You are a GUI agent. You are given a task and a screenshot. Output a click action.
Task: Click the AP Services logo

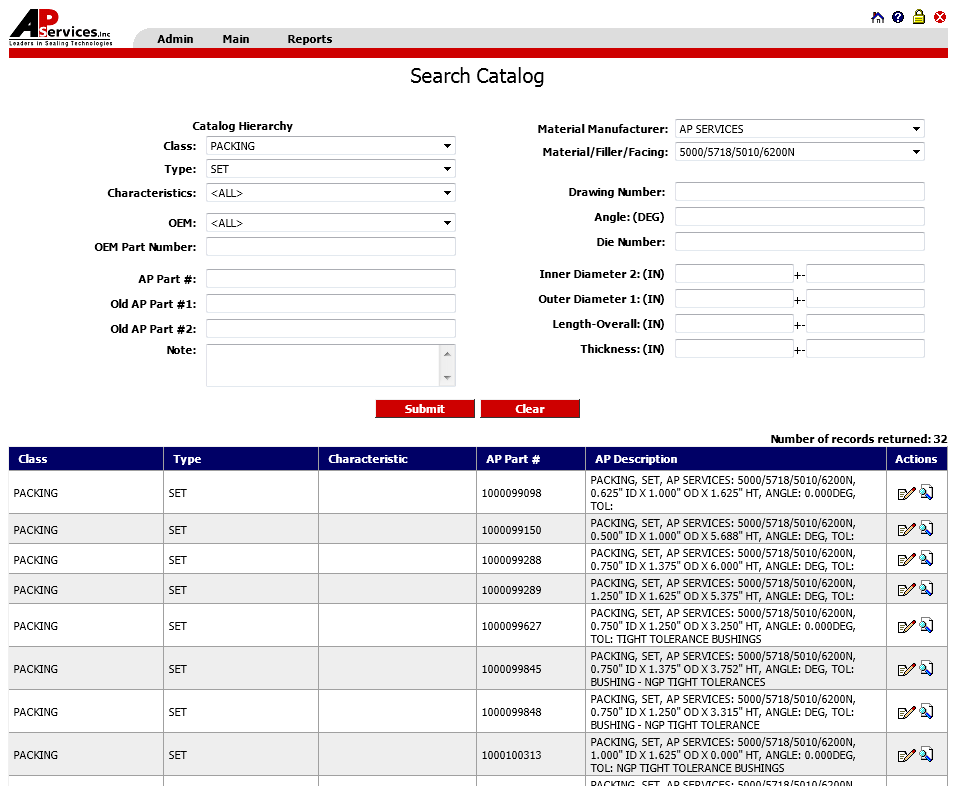click(60, 28)
